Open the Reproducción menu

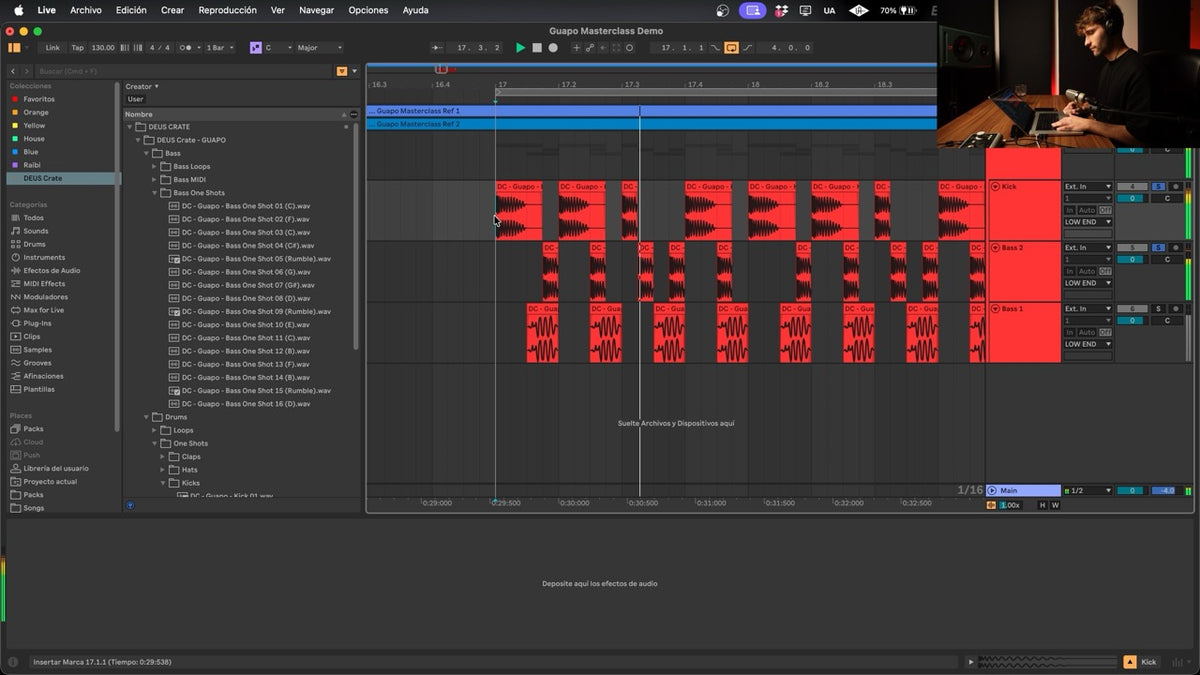tap(227, 10)
